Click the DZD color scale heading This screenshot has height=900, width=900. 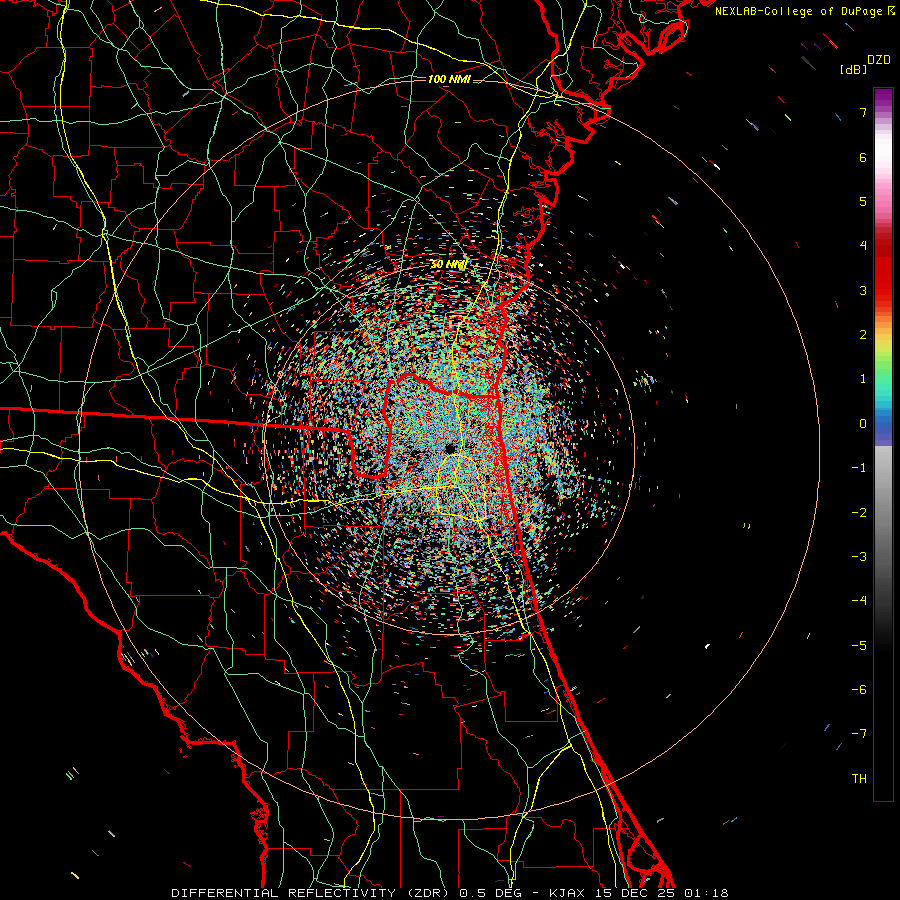pos(879,60)
